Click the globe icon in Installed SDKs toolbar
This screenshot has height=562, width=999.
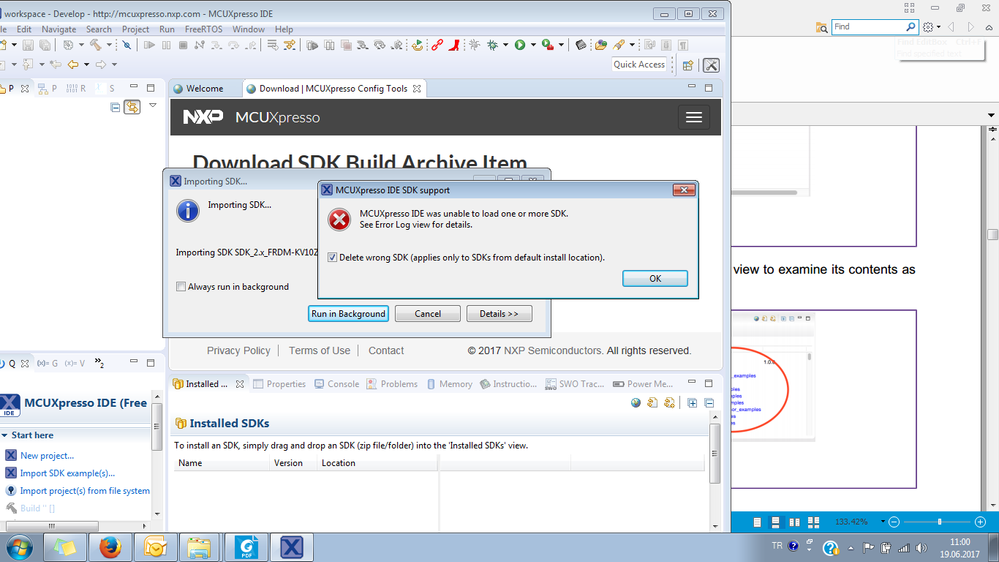tap(635, 403)
